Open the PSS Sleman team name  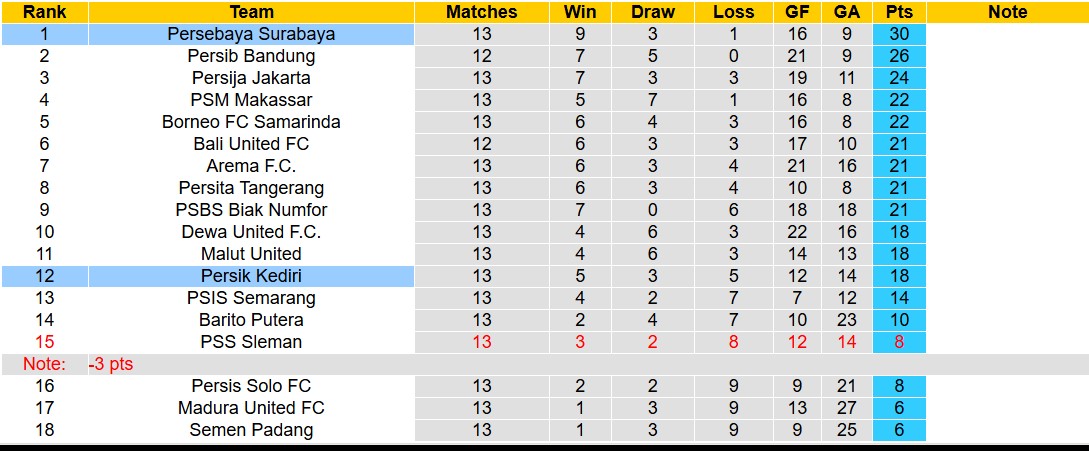251,342
